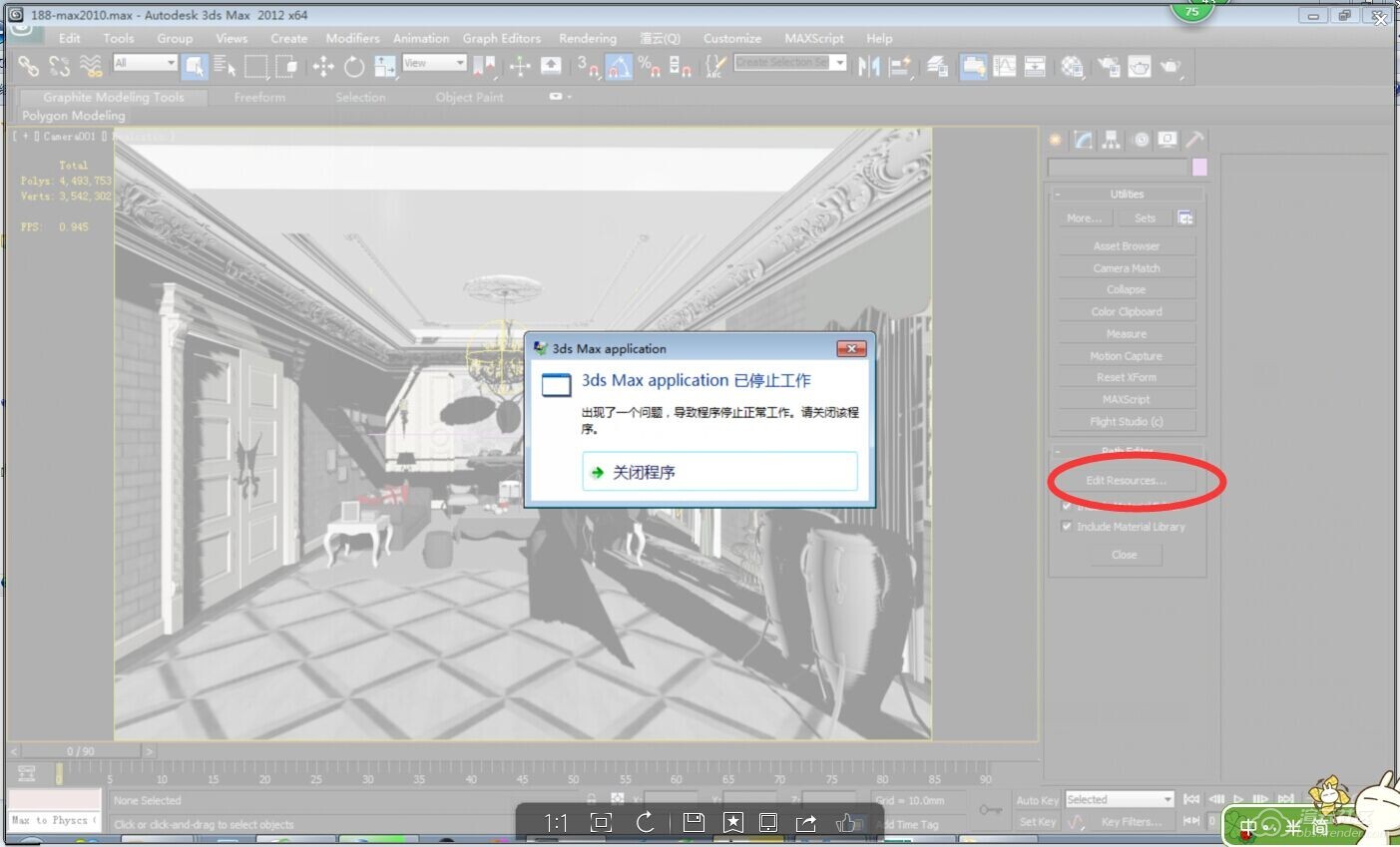
Task: Open the selection filter All dropdown
Action: 146,63
